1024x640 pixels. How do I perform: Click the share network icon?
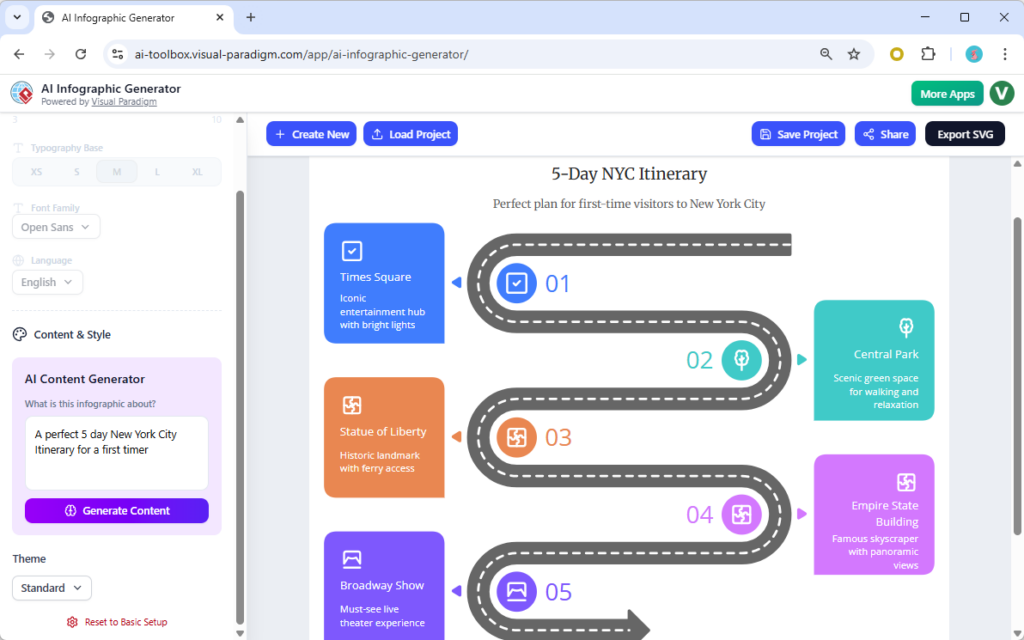pos(867,134)
